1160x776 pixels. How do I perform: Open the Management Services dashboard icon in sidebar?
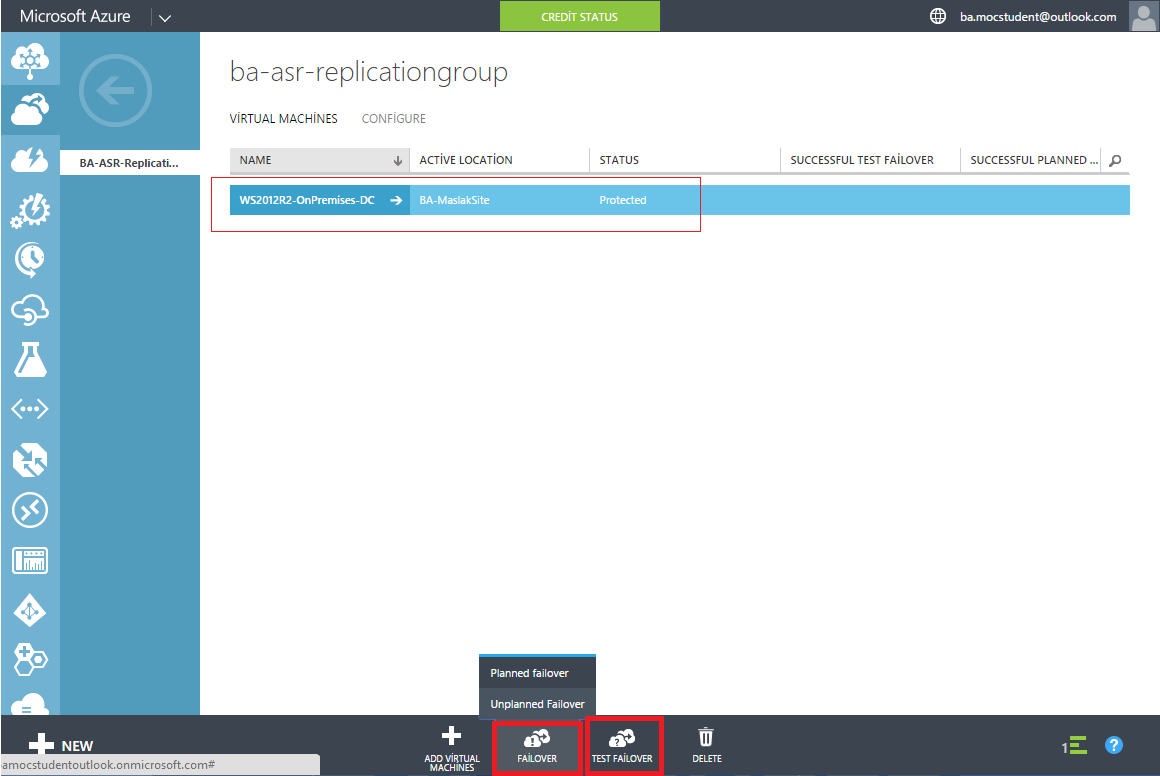pyautogui.click(x=30, y=561)
